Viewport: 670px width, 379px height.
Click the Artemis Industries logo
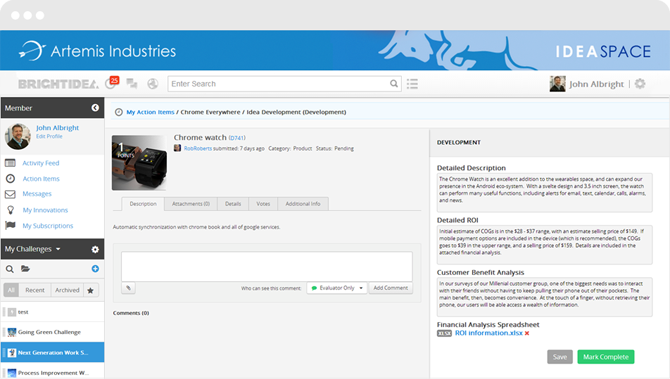point(97,51)
